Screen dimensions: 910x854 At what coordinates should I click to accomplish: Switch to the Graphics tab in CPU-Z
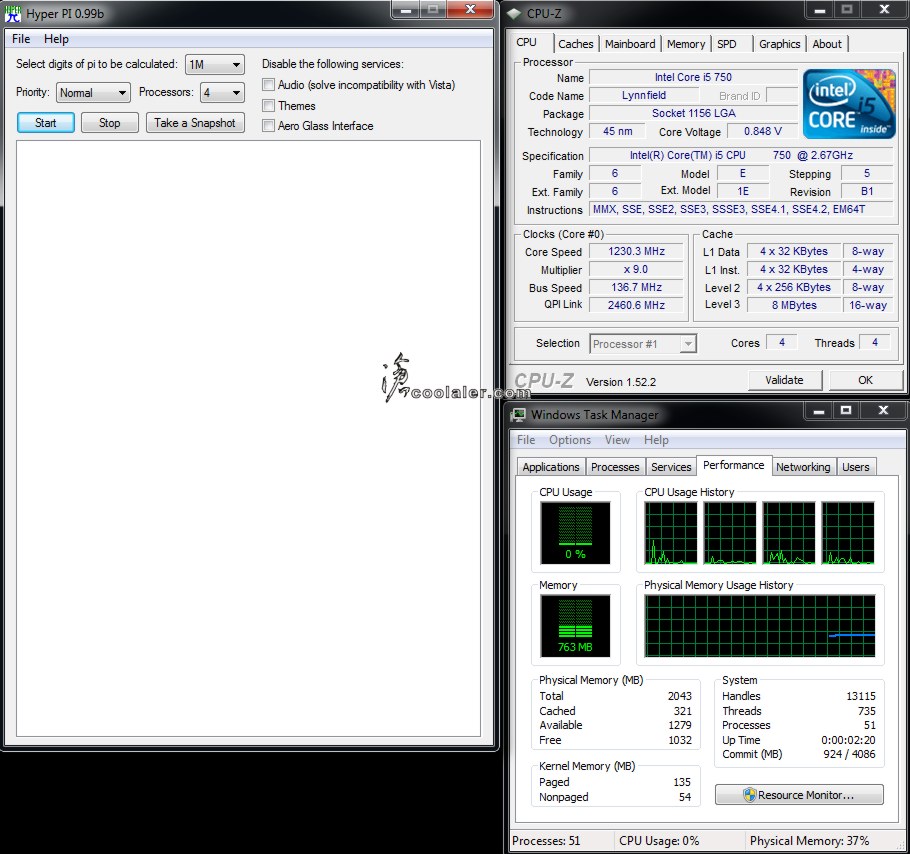click(x=779, y=44)
